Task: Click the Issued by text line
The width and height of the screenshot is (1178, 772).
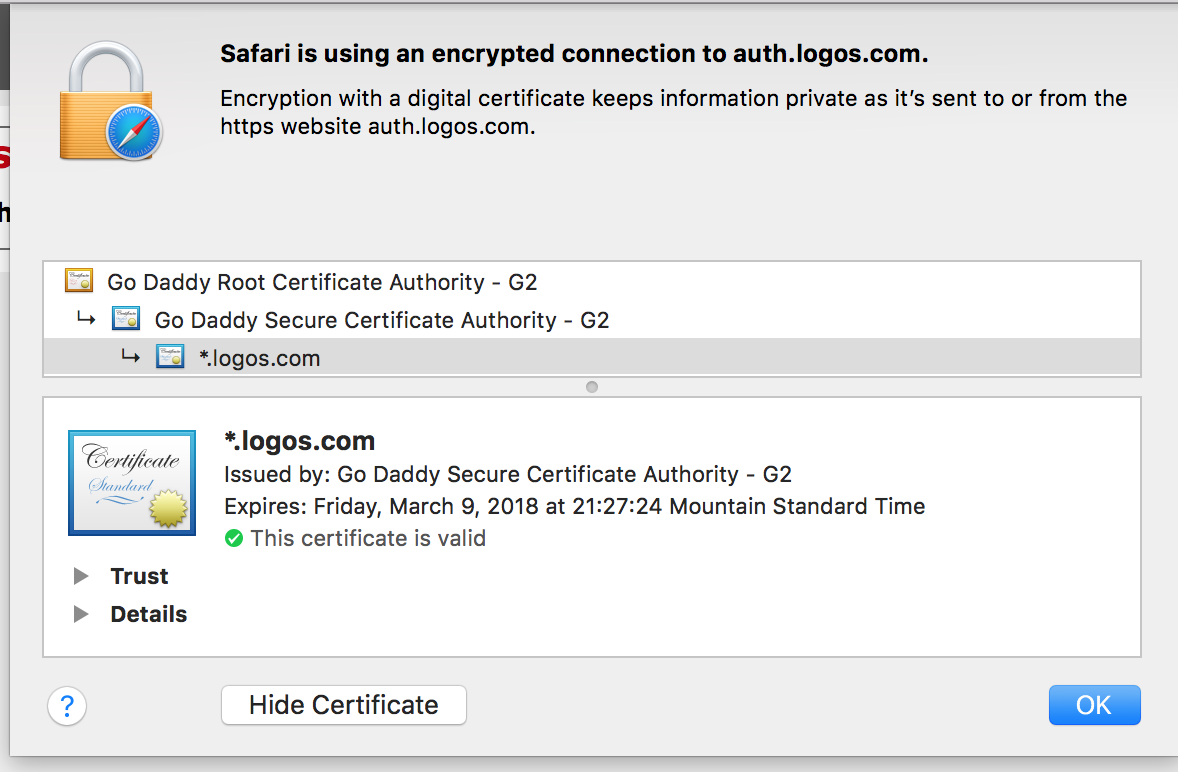Action: tap(508, 475)
